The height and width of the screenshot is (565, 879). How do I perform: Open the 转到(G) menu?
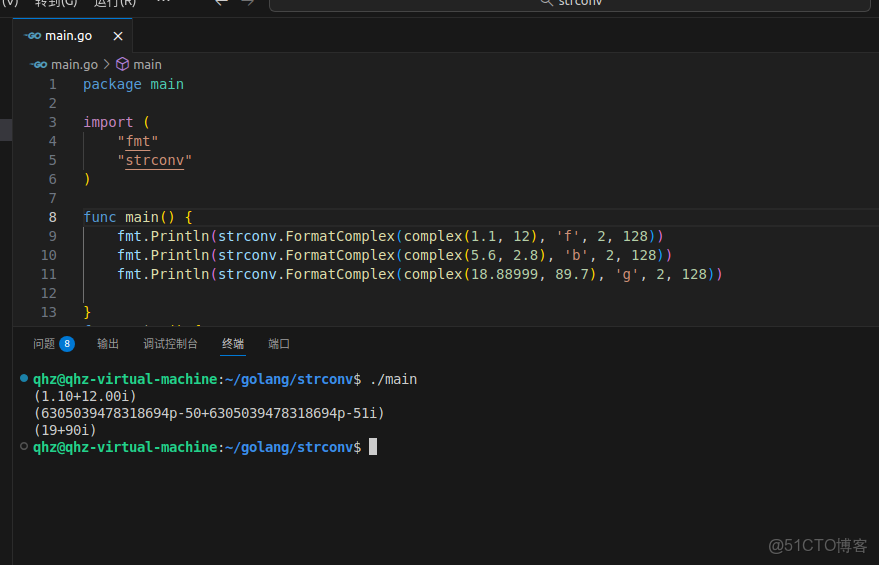pos(54,3)
